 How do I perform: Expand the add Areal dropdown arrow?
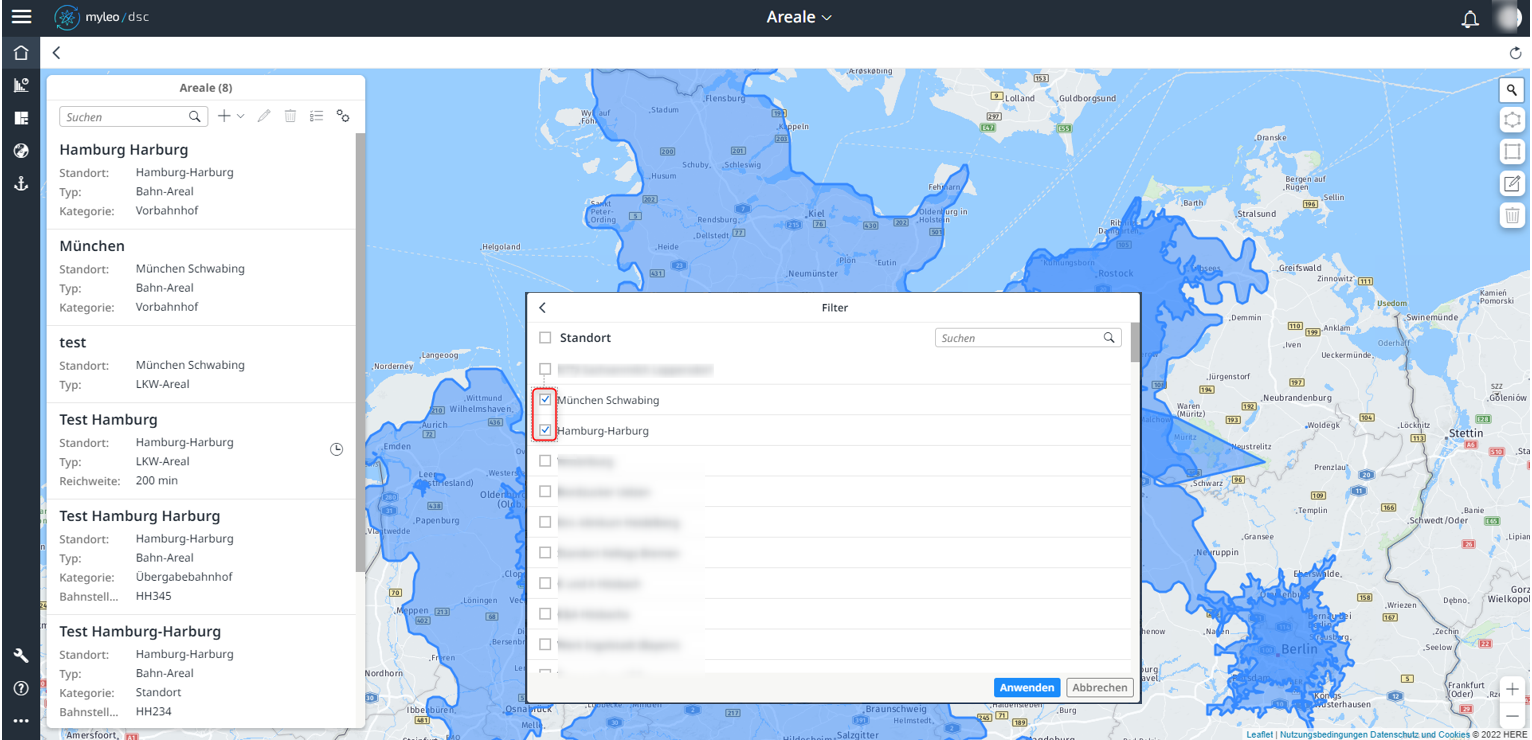pos(240,117)
